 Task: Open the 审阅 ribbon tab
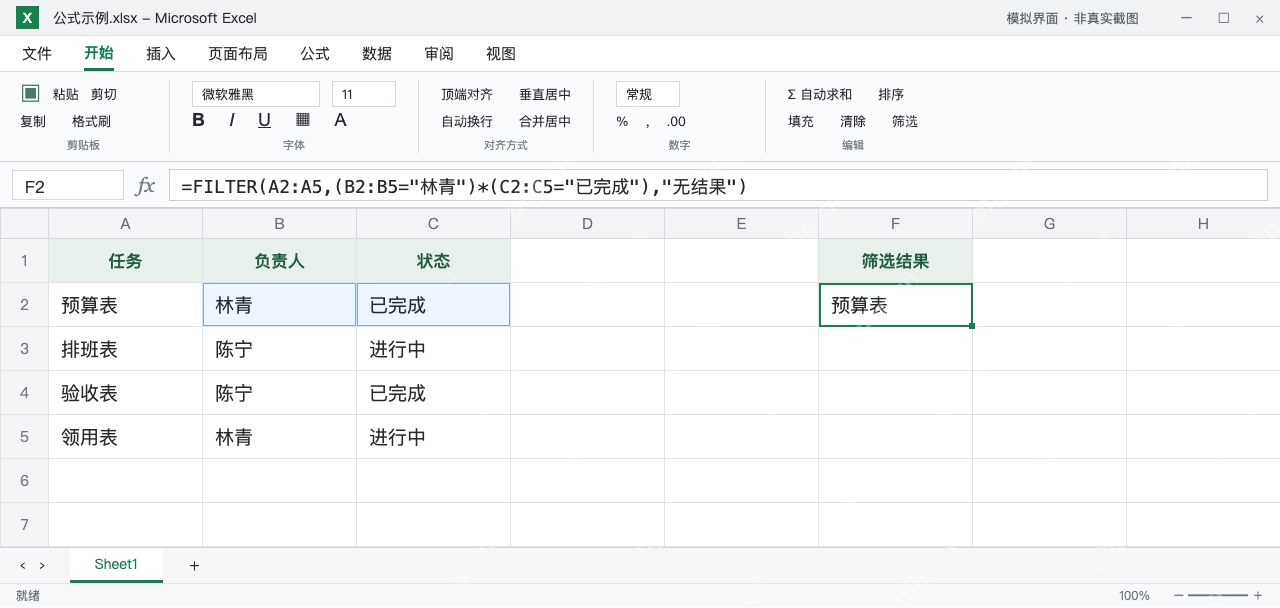pyautogui.click(x=439, y=54)
